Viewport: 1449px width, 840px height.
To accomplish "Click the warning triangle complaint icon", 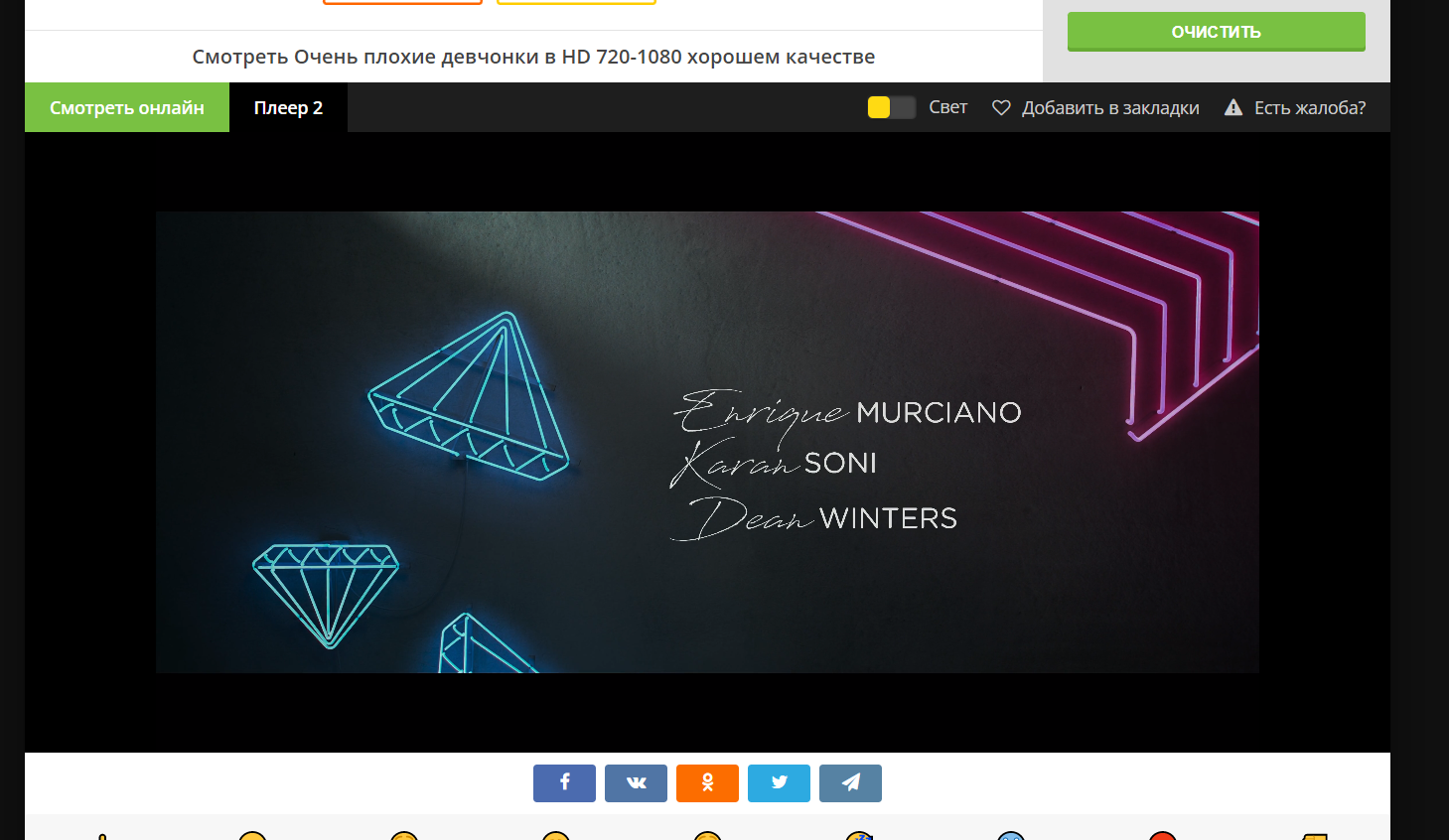I will (1233, 107).
